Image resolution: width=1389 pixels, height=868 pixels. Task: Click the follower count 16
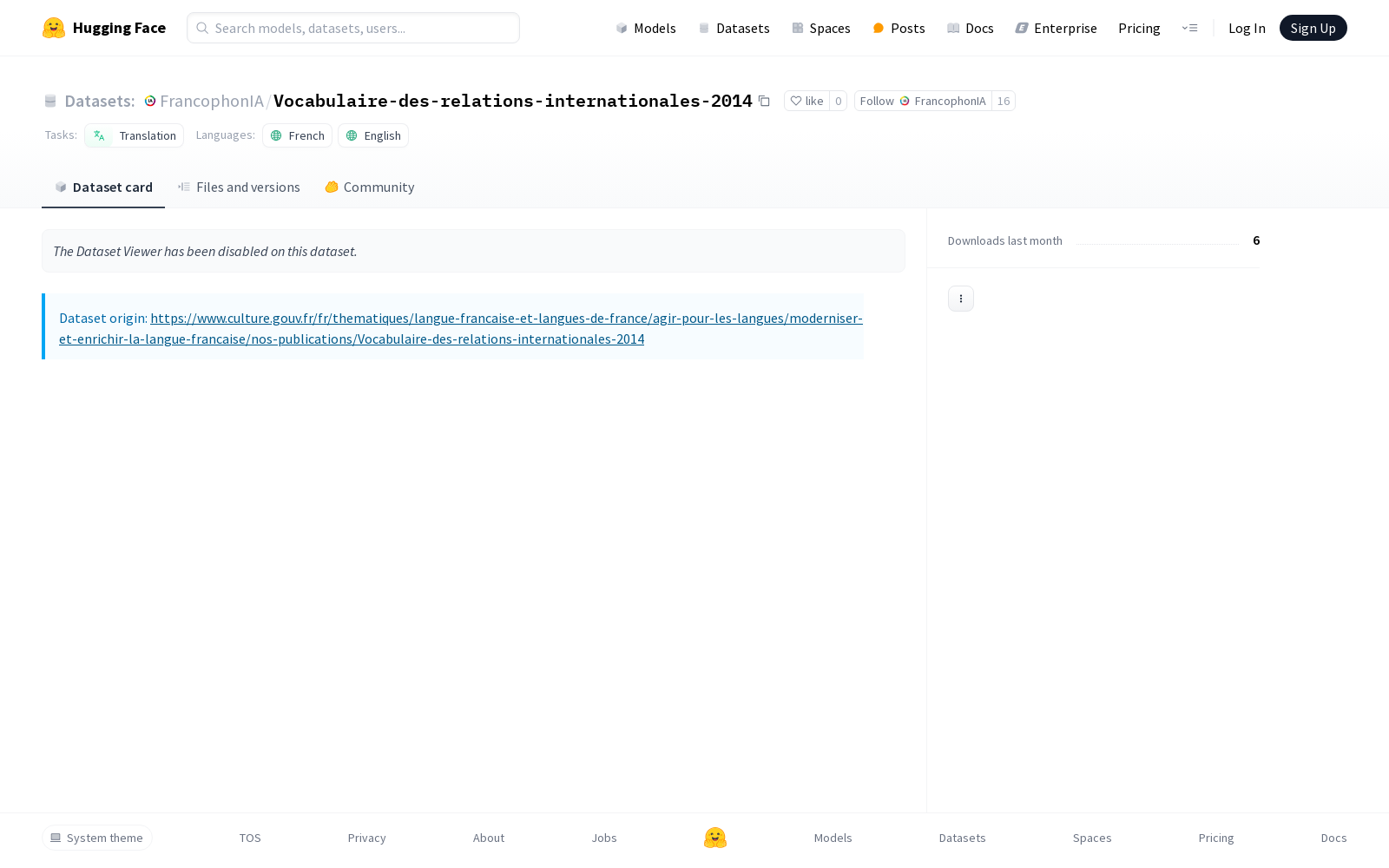(x=1004, y=101)
